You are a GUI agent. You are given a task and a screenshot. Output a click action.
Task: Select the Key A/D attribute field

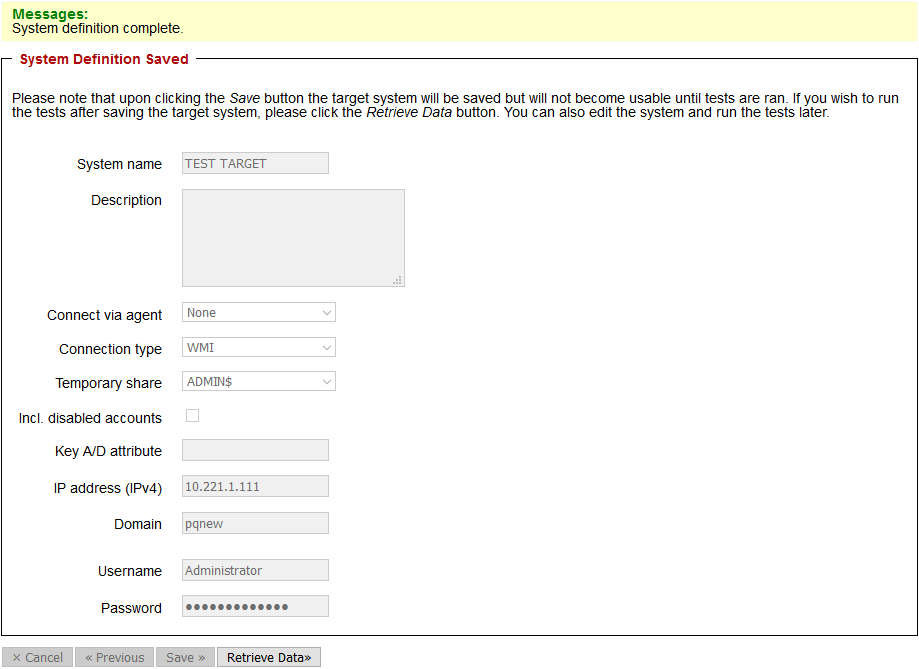pos(255,450)
